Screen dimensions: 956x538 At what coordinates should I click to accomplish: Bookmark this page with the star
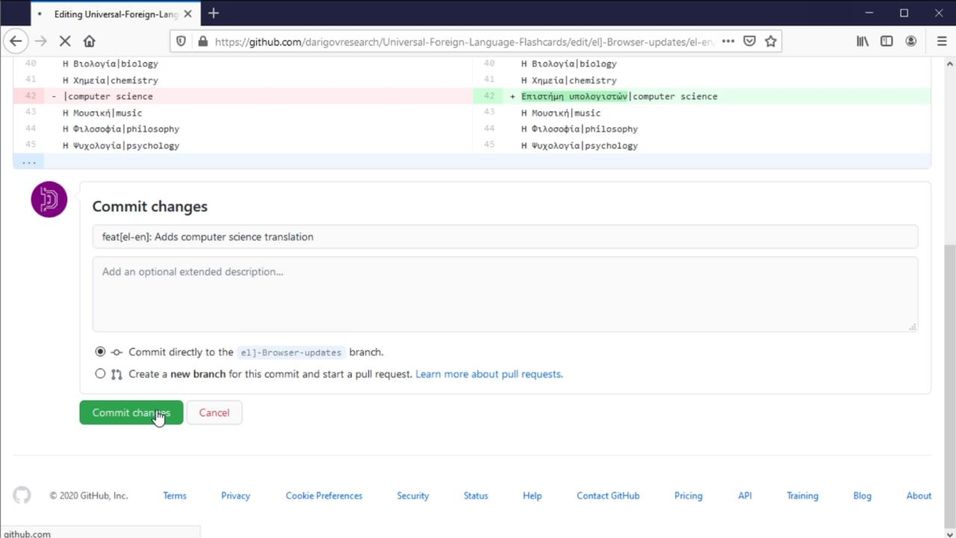point(771,41)
